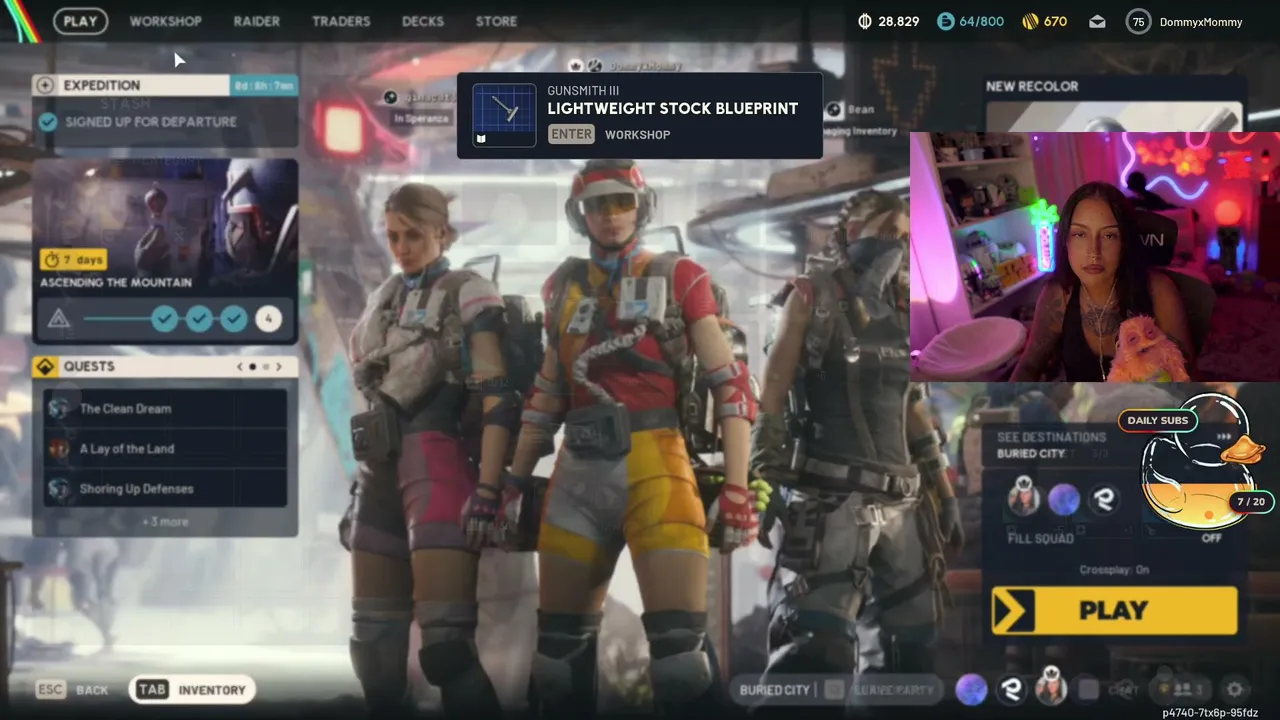
Task: Select the stage 4 node in the event track
Action: [x=268, y=319]
